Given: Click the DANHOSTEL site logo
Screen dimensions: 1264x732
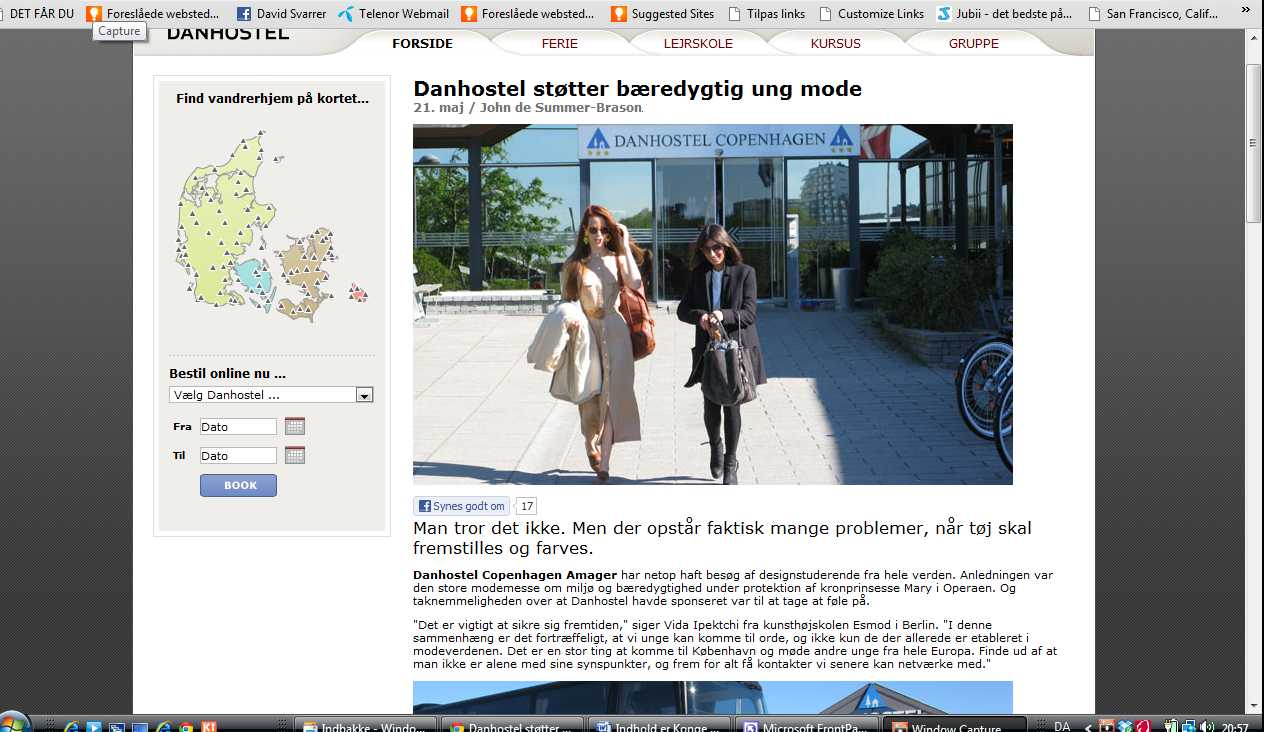Looking at the screenshot, I should click(227, 33).
